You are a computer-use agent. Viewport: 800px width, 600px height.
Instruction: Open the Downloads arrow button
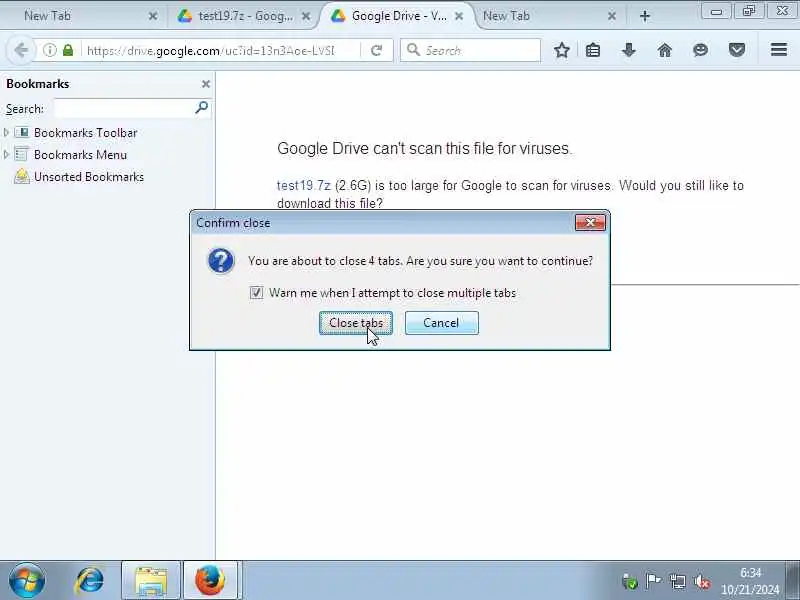pyautogui.click(x=629, y=50)
